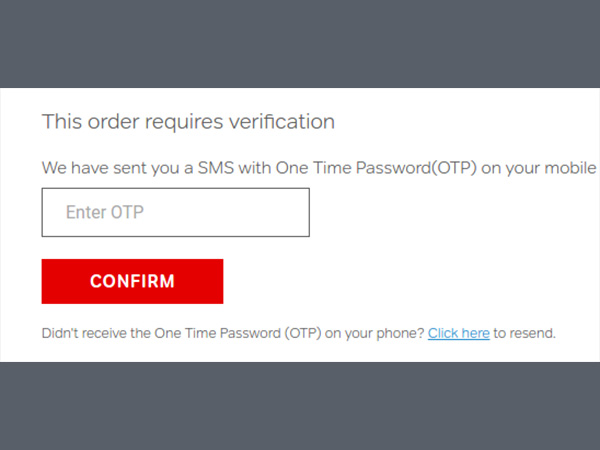Click the Enter OTP input field

pos(175,212)
